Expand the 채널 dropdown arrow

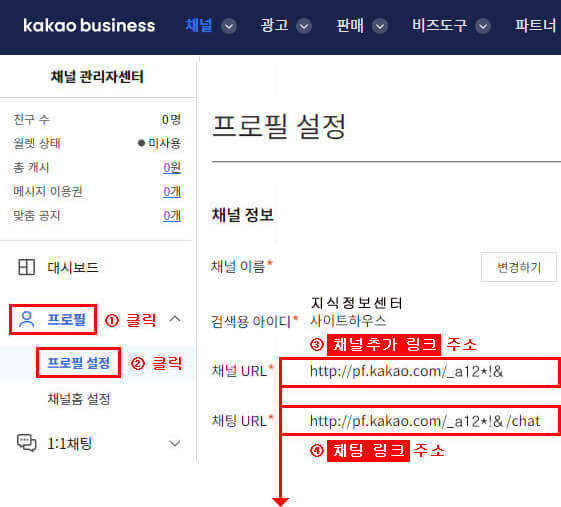(229, 26)
